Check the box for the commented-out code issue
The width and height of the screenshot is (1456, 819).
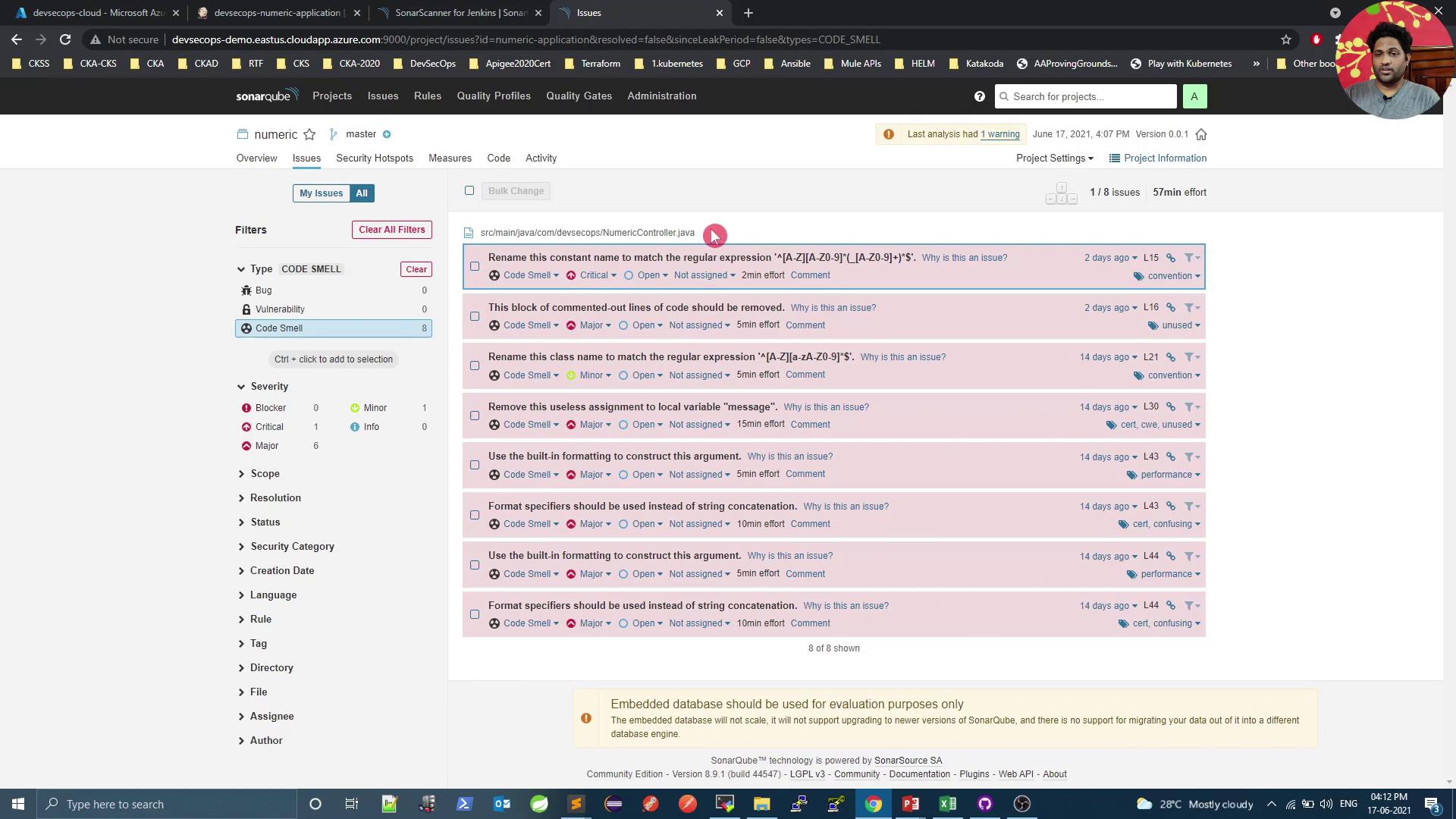475,316
